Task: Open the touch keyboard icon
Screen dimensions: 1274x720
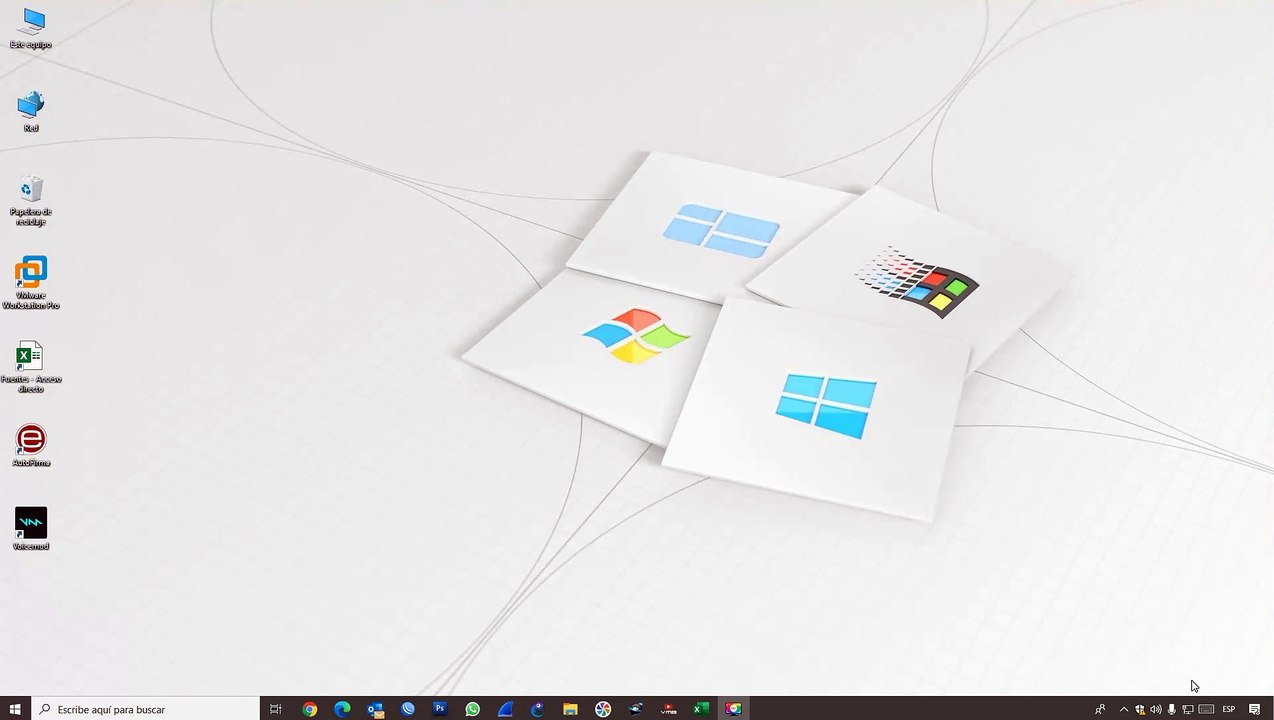Action: (x=1206, y=709)
